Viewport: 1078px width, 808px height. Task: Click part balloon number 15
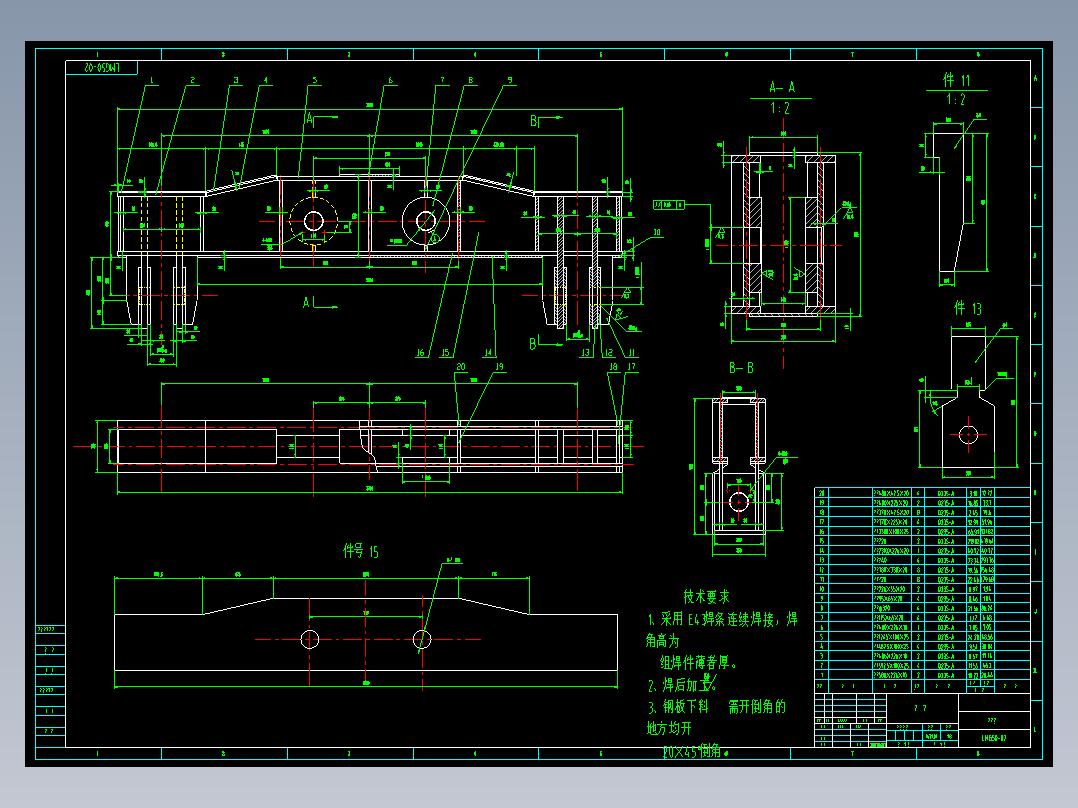pyautogui.click(x=445, y=353)
